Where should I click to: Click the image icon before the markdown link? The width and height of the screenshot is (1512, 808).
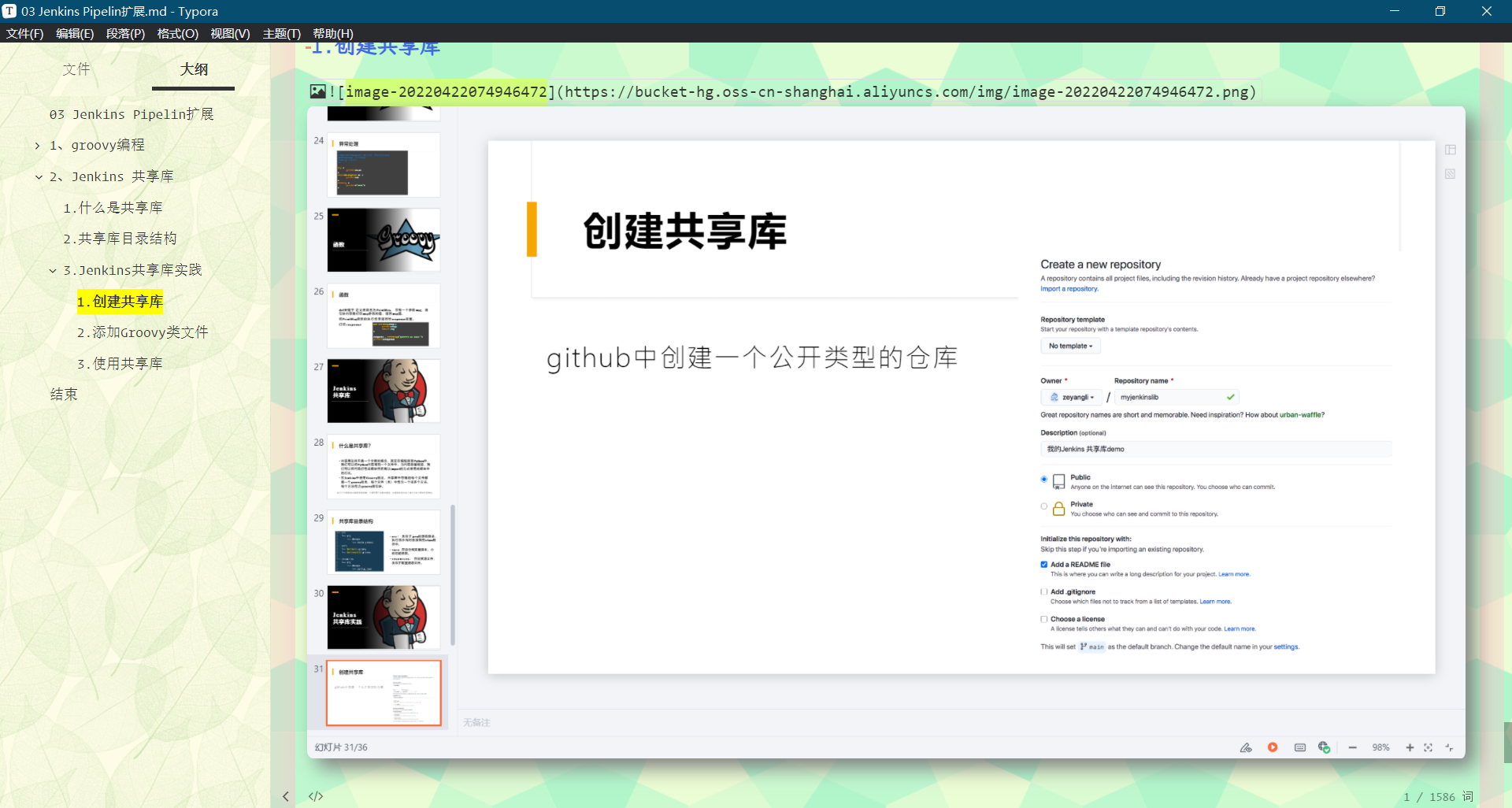click(317, 91)
